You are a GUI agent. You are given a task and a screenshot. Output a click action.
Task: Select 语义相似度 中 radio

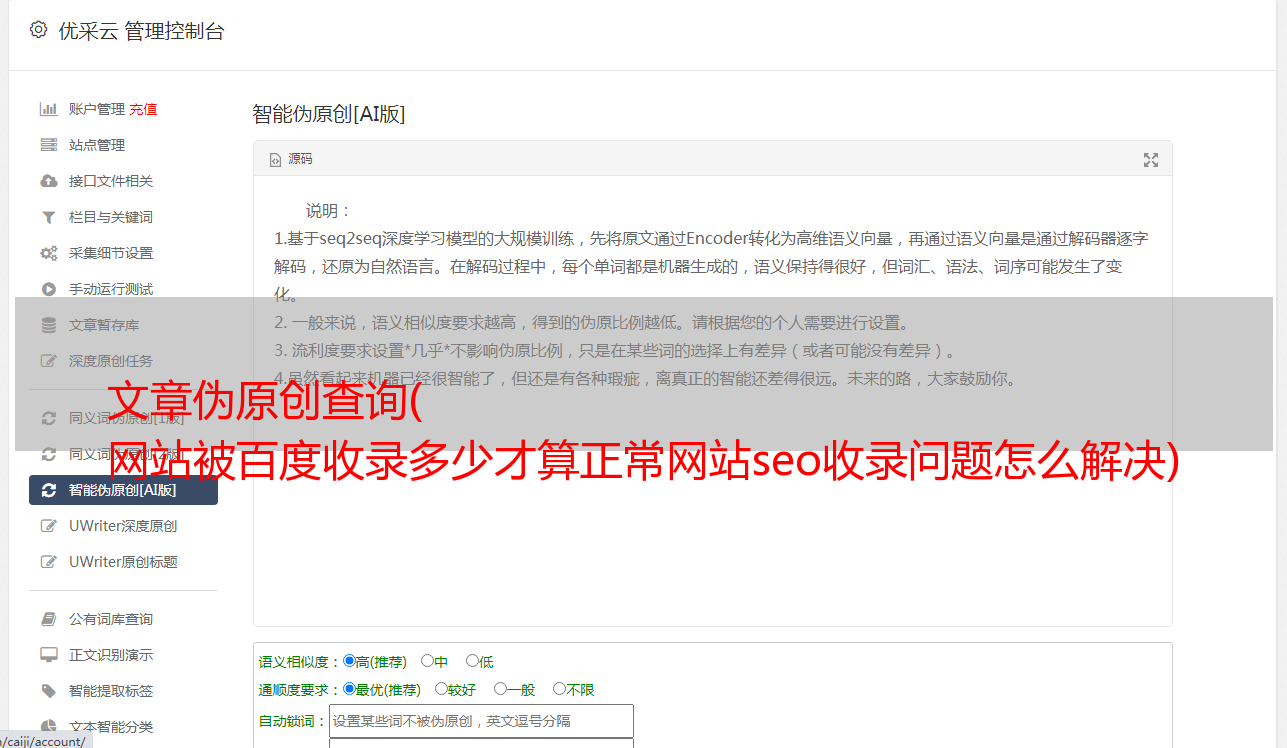[x=427, y=661]
